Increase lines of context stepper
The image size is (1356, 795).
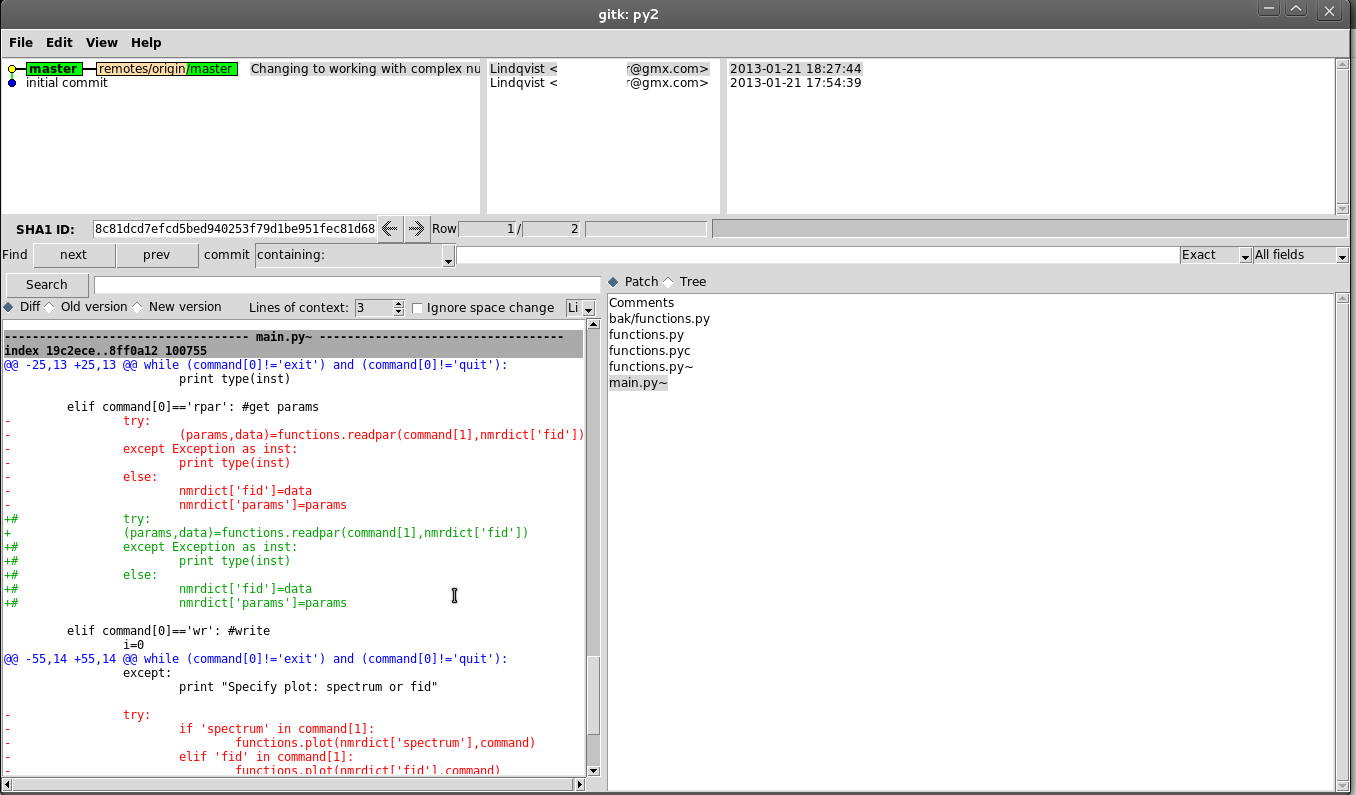pyautogui.click(x=399, y=304)
